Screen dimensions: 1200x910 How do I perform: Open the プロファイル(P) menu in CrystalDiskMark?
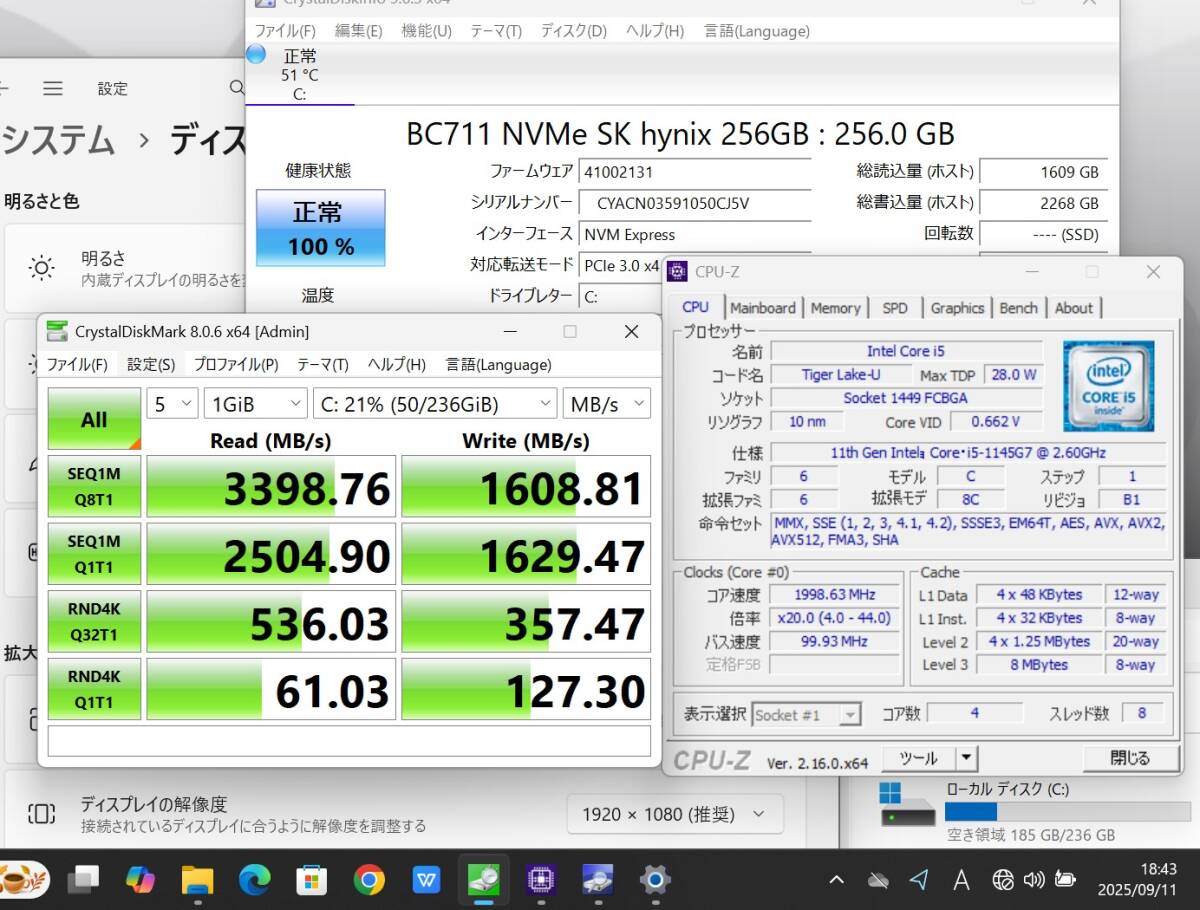pos(235,365)
